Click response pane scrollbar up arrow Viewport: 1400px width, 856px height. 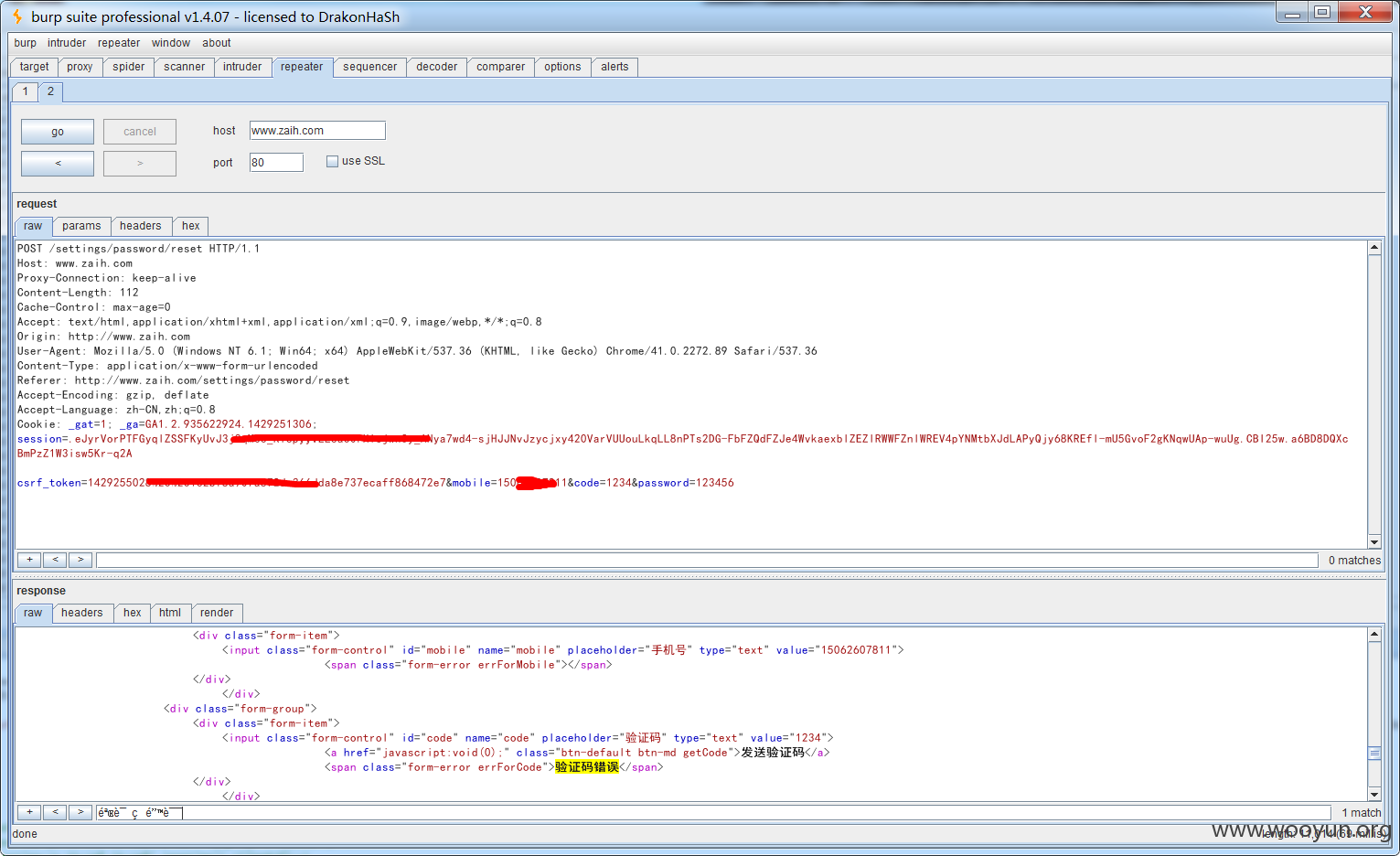1374,635
